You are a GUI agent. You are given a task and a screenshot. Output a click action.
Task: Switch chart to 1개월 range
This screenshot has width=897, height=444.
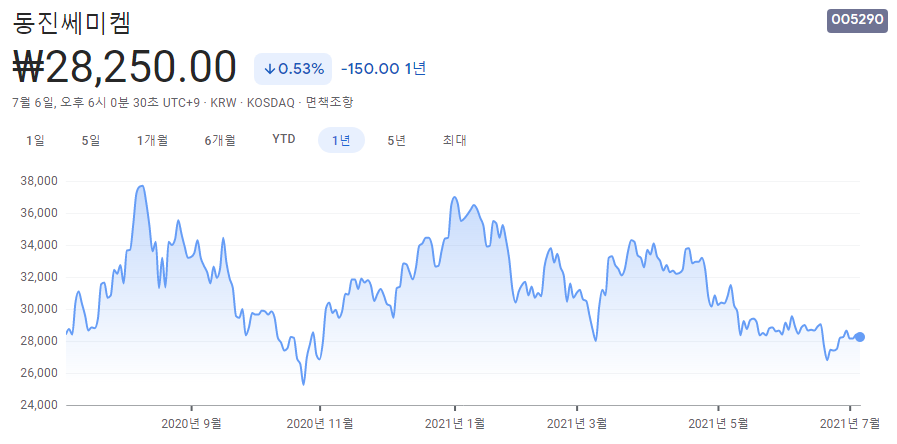tap(152, 140)
